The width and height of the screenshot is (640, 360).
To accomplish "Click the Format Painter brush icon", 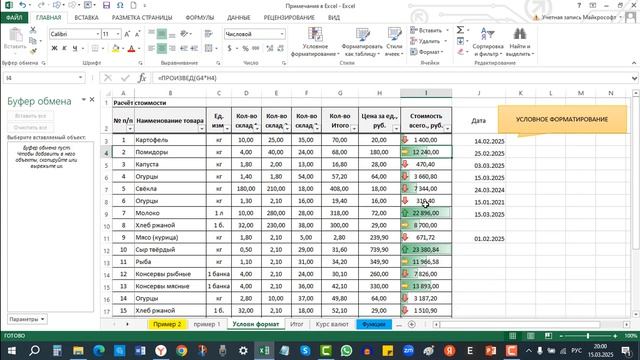I will pos(33,51).
